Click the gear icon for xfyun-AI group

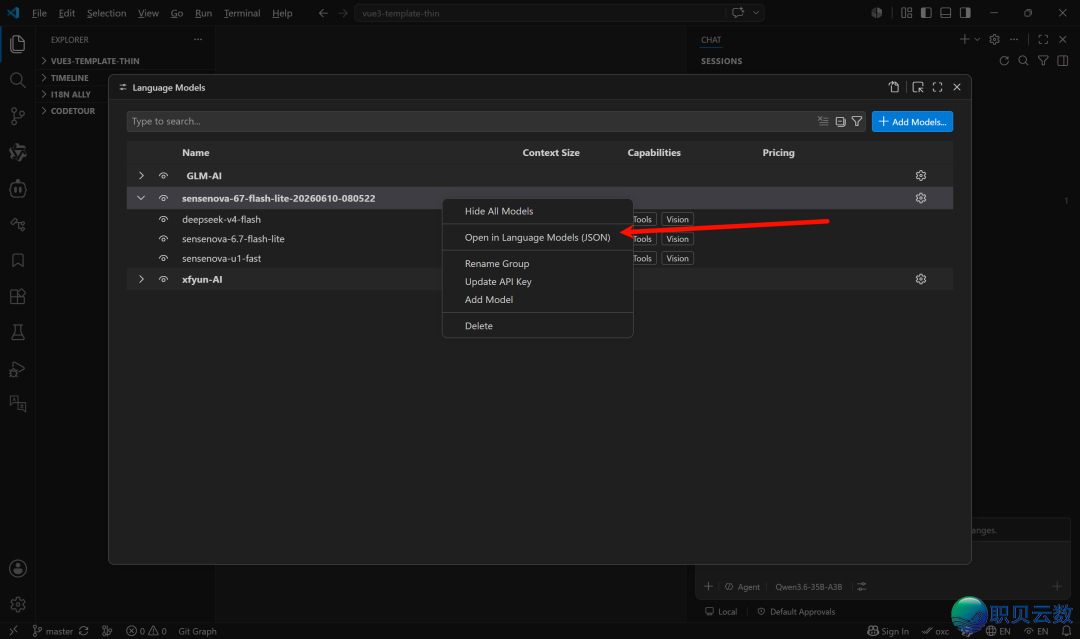[x=921, y=279]
